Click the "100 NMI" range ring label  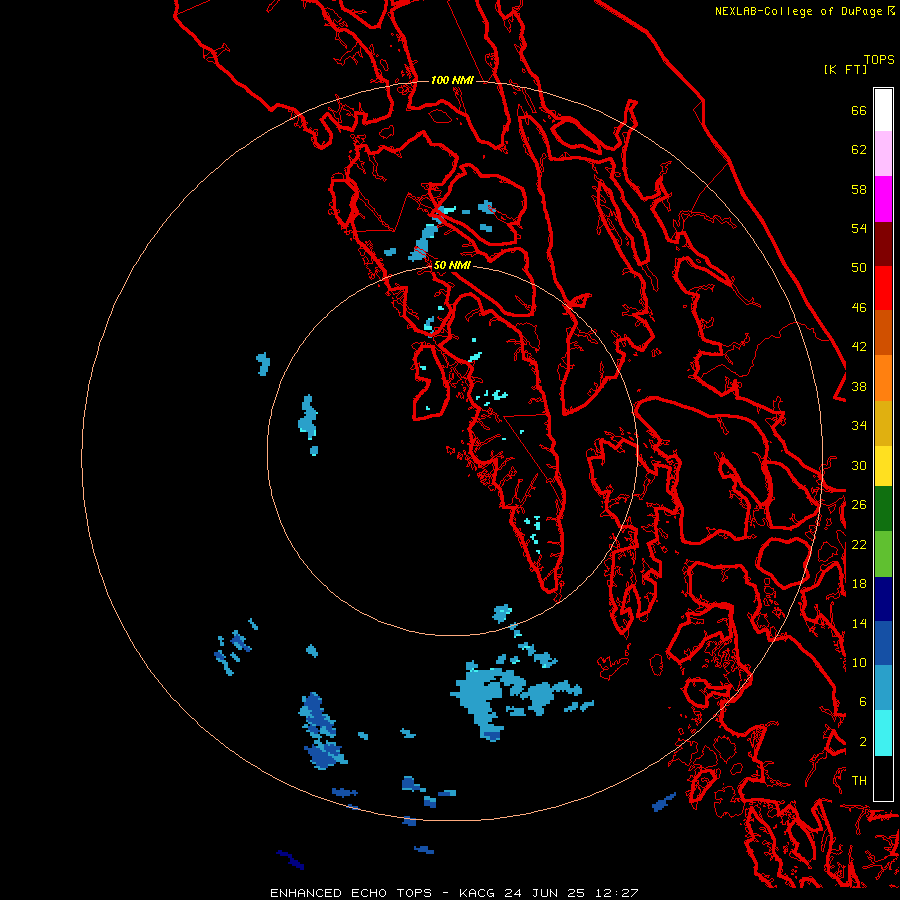coord(452,80)
